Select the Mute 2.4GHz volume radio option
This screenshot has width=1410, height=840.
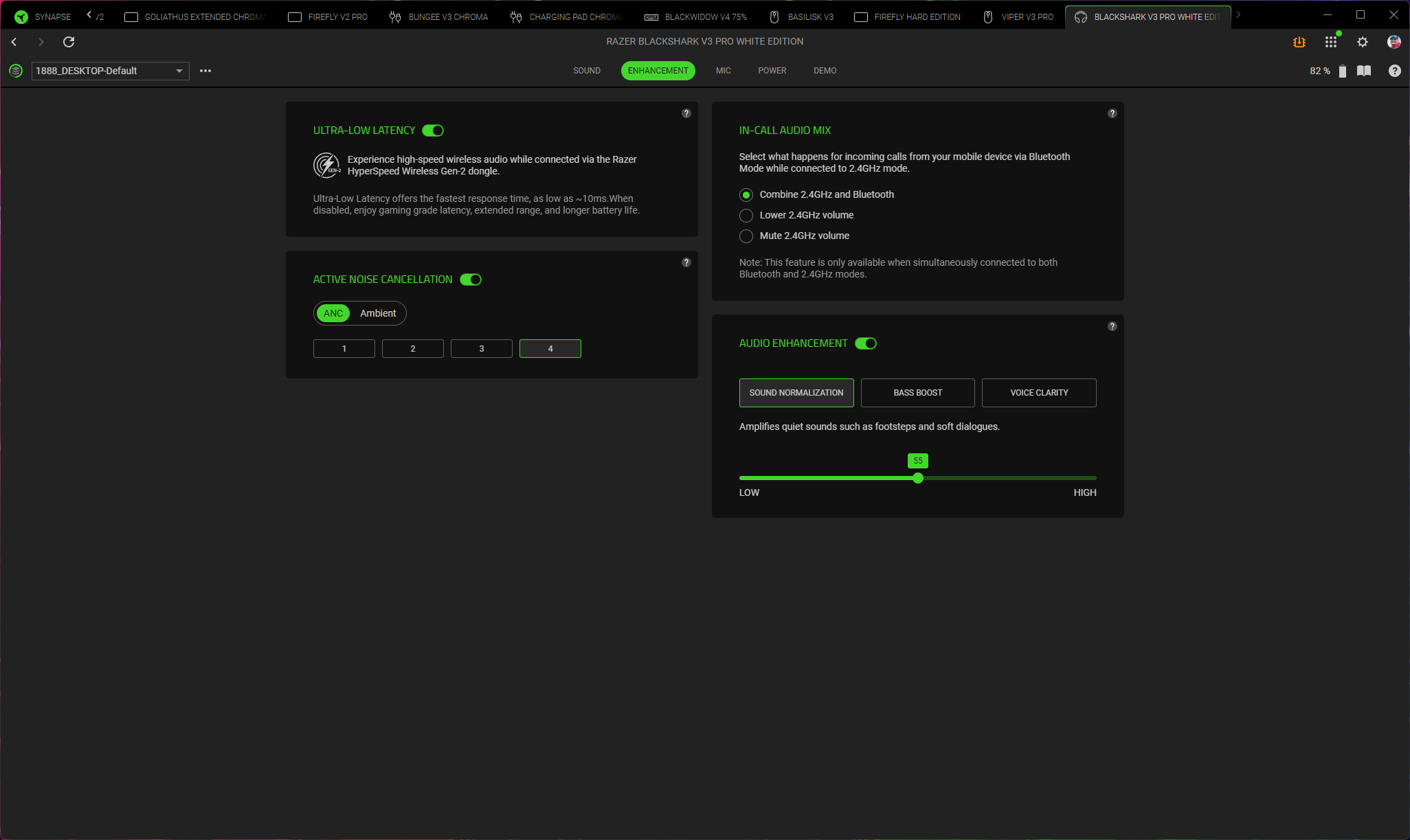[x=746, y=236]
